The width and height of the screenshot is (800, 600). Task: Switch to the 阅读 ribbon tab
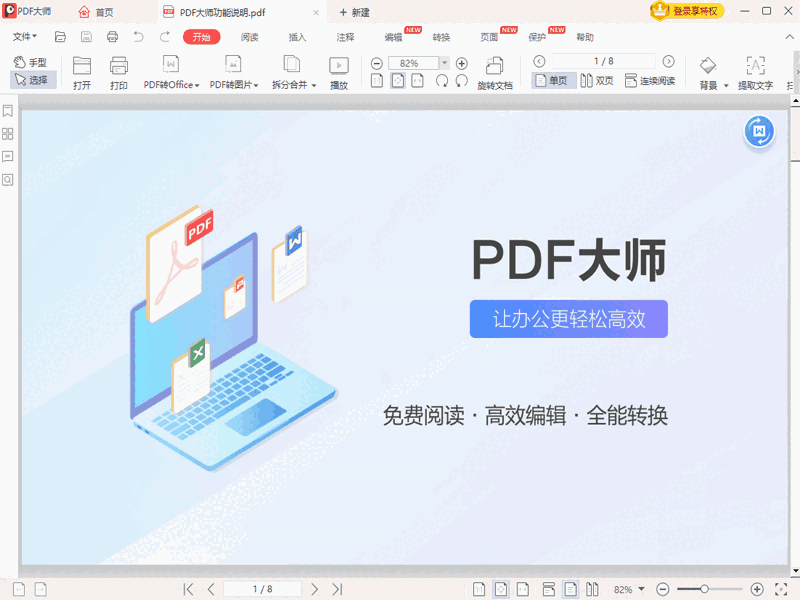point(249,37)
